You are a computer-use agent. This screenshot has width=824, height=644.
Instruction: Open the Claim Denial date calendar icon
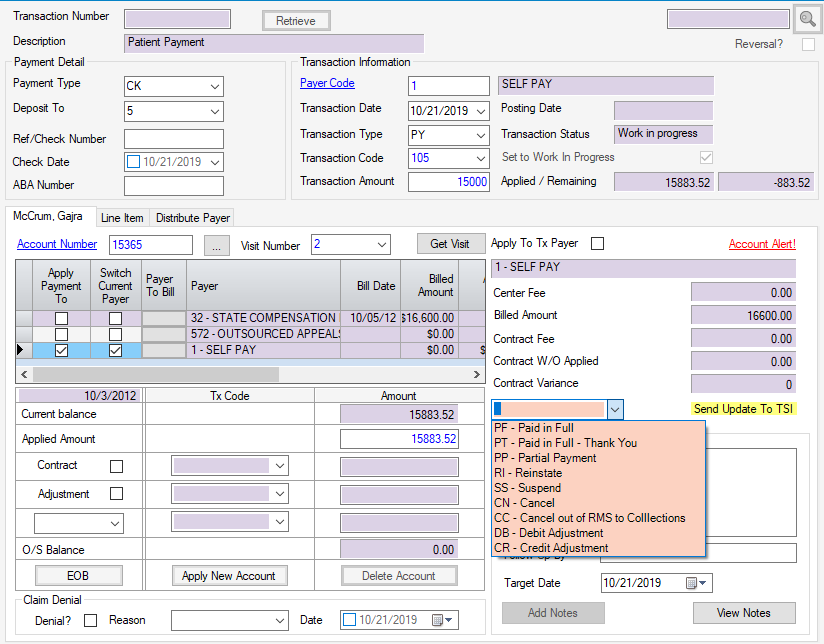(x=439, y=620)
